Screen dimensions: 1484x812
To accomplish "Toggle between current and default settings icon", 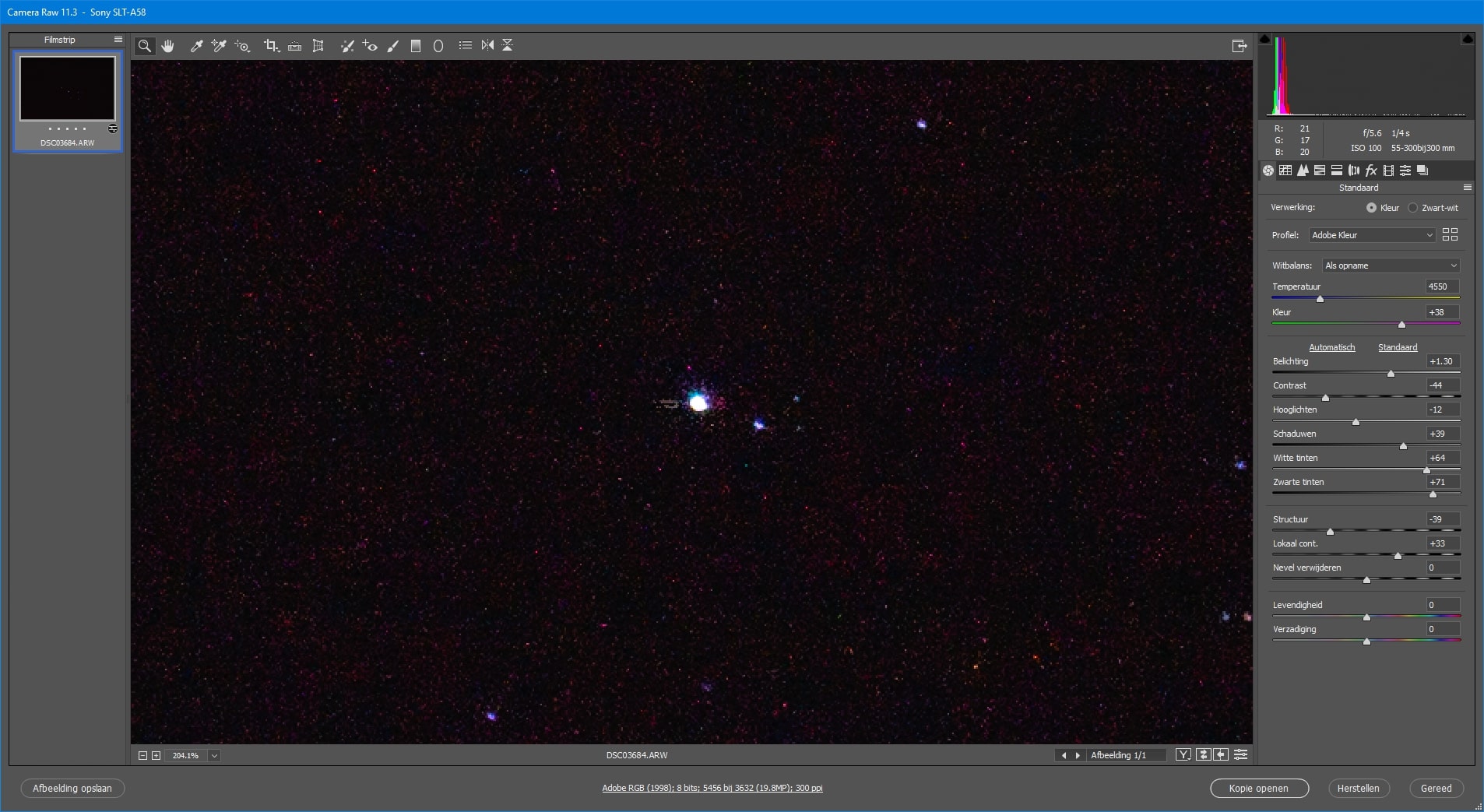I will tap(1240, 754).
